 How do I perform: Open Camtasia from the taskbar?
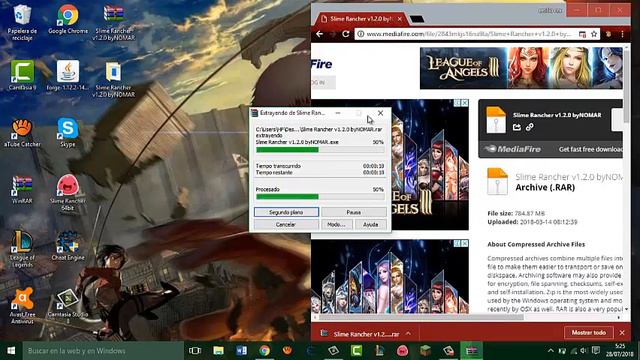tap(356, 351)
